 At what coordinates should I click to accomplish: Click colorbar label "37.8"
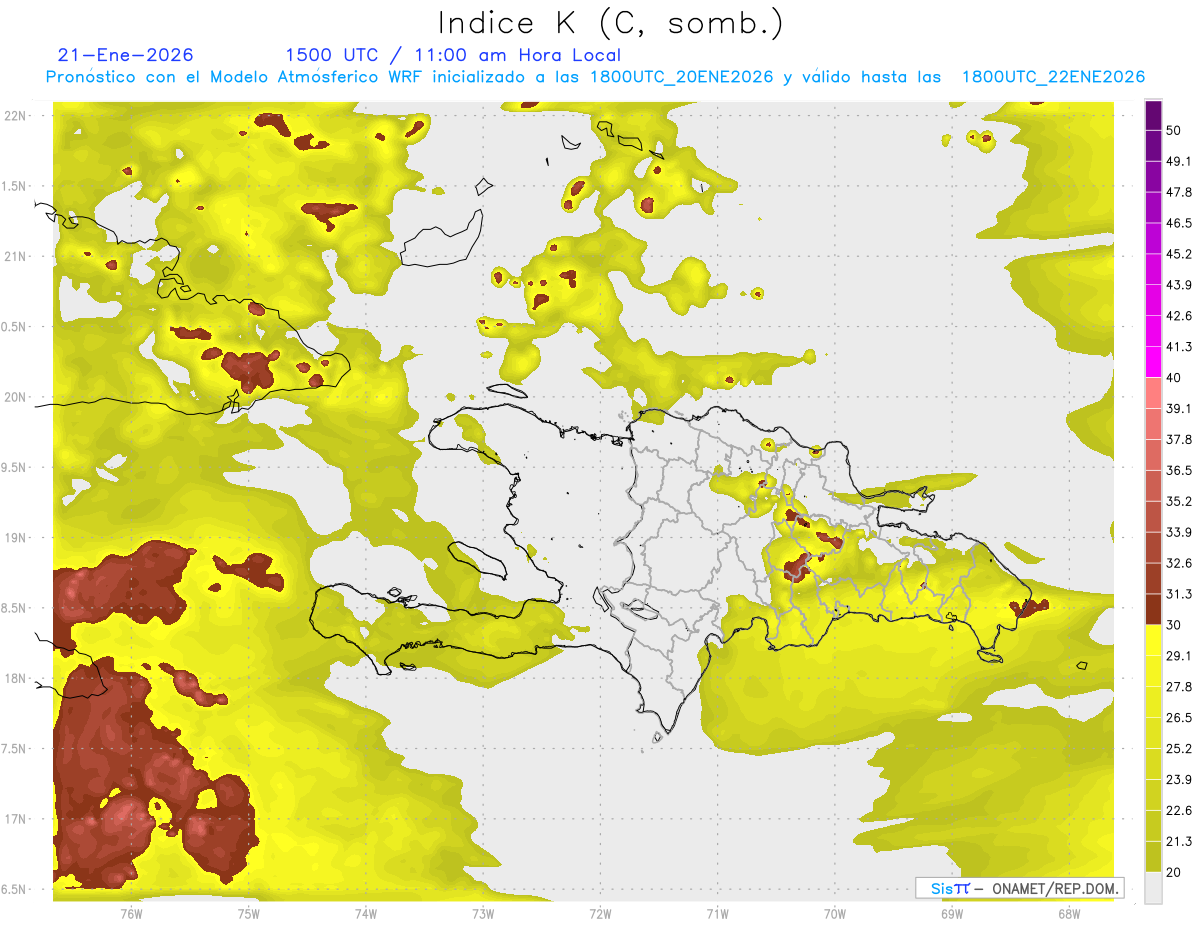(x=1179, y=439)
